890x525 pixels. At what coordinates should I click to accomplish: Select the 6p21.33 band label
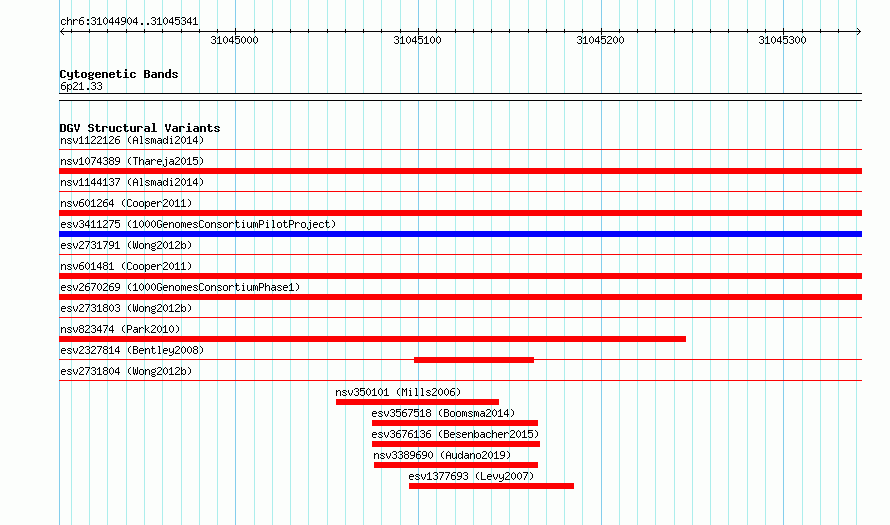click(x=81, y=86)
